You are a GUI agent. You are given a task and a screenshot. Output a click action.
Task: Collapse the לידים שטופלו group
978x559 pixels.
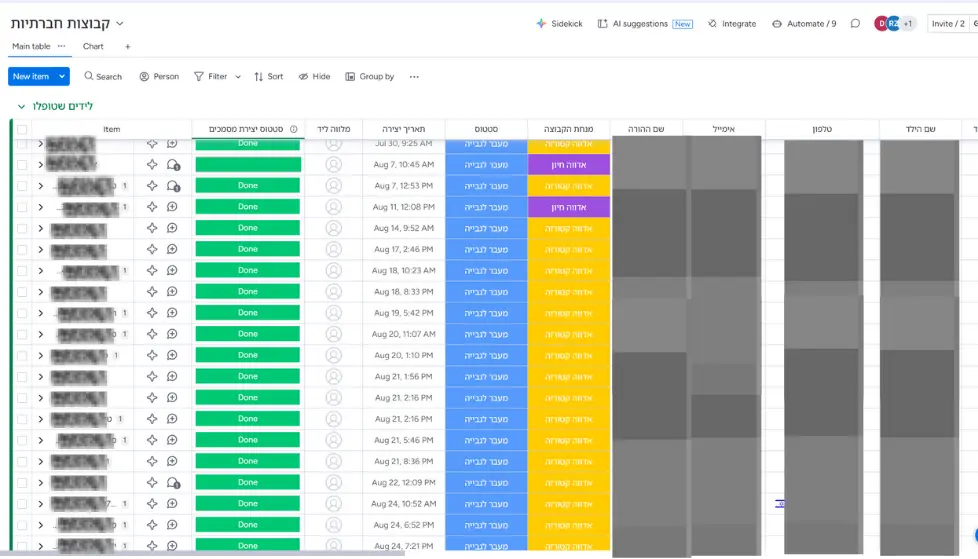(x=21, y=107)
